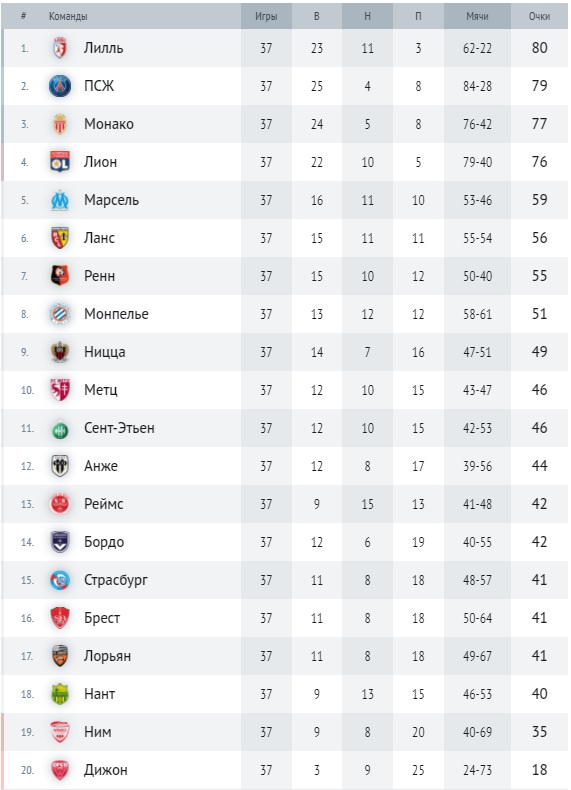This screenshot has width=571, height=790.
Task: Open the Нант yellow club badge
Action: pos(60,694)
